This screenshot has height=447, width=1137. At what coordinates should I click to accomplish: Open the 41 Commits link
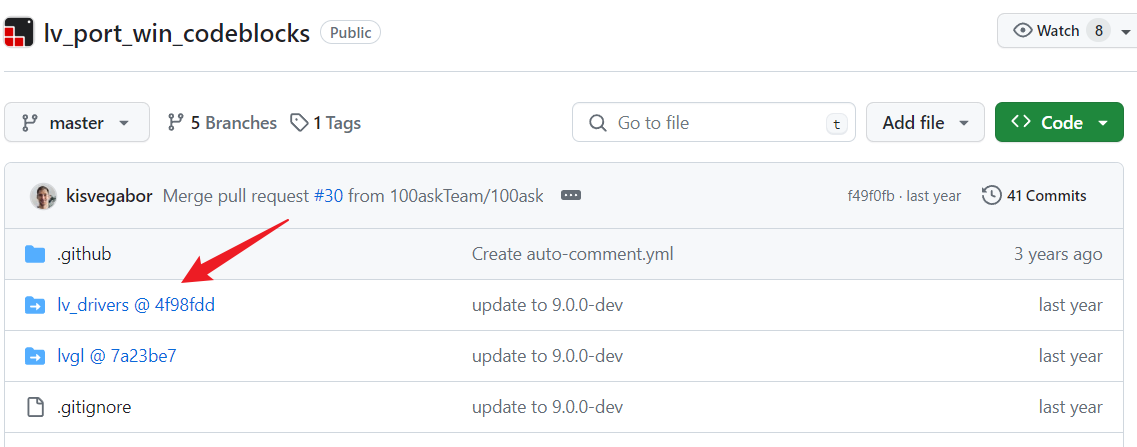coord(1046,196)
